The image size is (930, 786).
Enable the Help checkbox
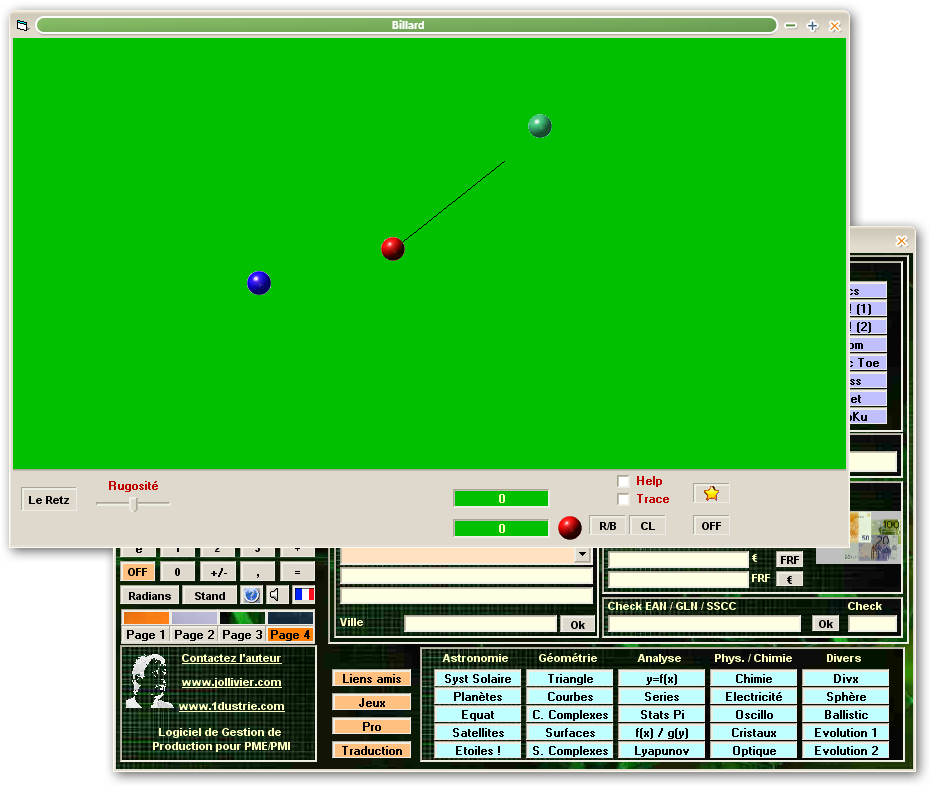coord(623,481)
